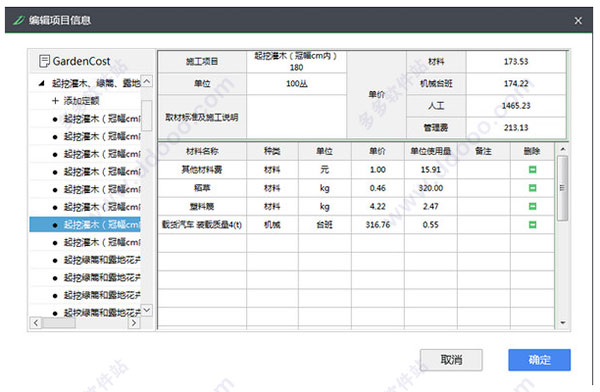This screenshot has width=600, height=392.
Task: Select first 起挖绿篱和露地花卉 tree item
Action: click(x=85, y=260)
